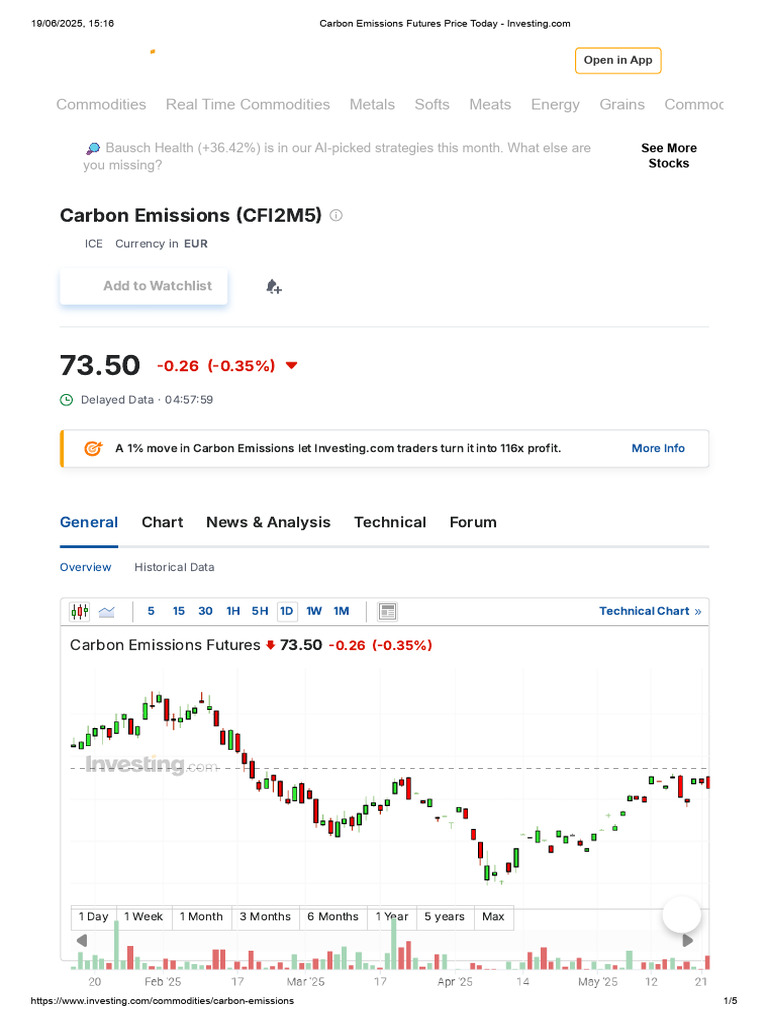The image size is (768, 1024).
Task: Switch to the General tab
Action: coord(89,522)
